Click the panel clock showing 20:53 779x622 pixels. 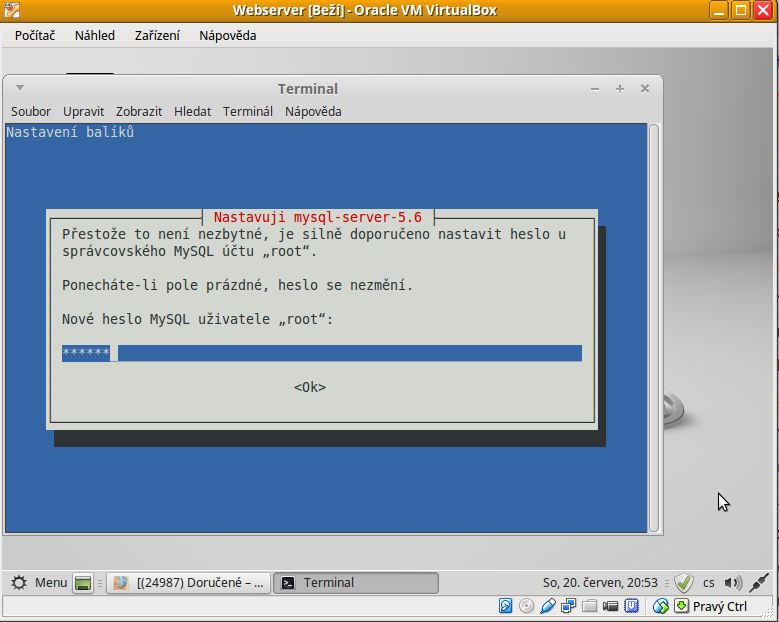600,583
